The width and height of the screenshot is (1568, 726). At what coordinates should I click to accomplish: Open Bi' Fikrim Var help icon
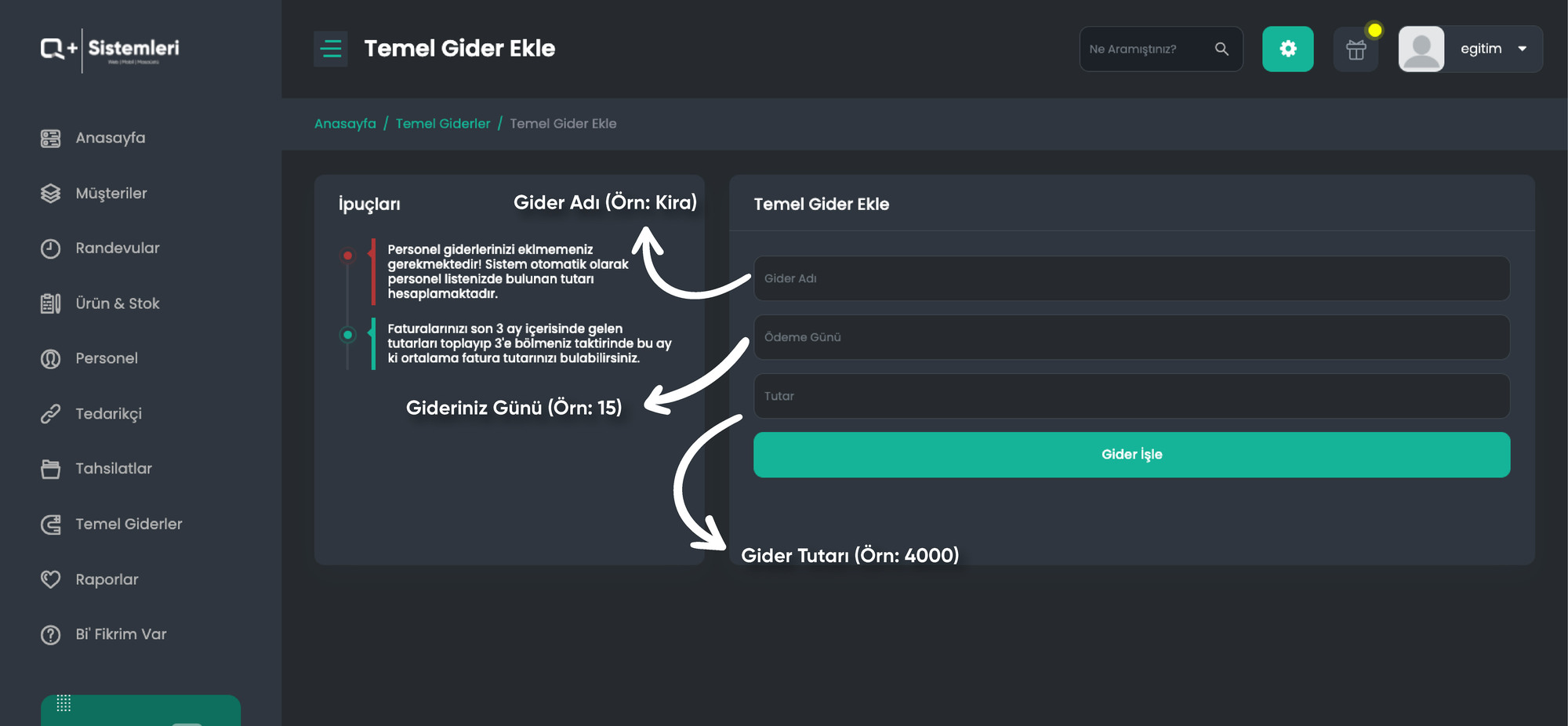(50, 635)
